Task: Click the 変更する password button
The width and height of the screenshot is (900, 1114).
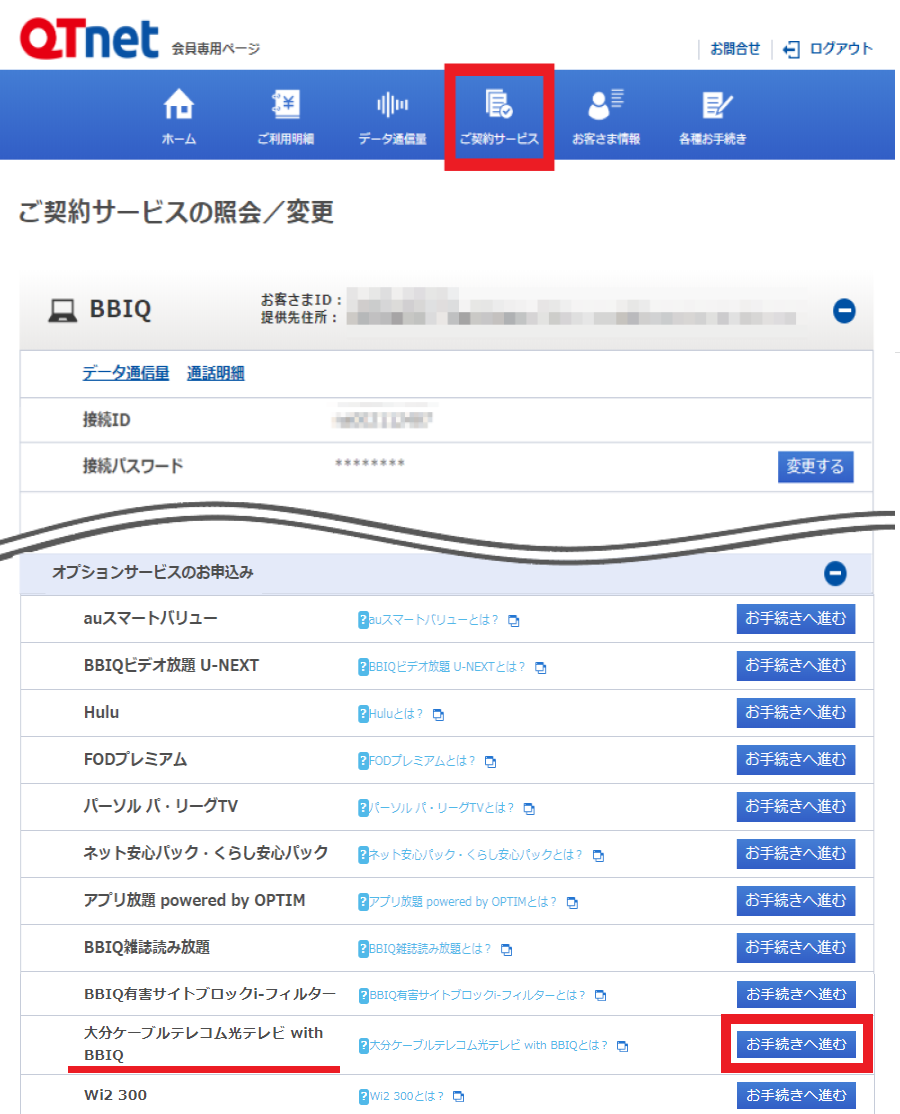Action: 815,467
